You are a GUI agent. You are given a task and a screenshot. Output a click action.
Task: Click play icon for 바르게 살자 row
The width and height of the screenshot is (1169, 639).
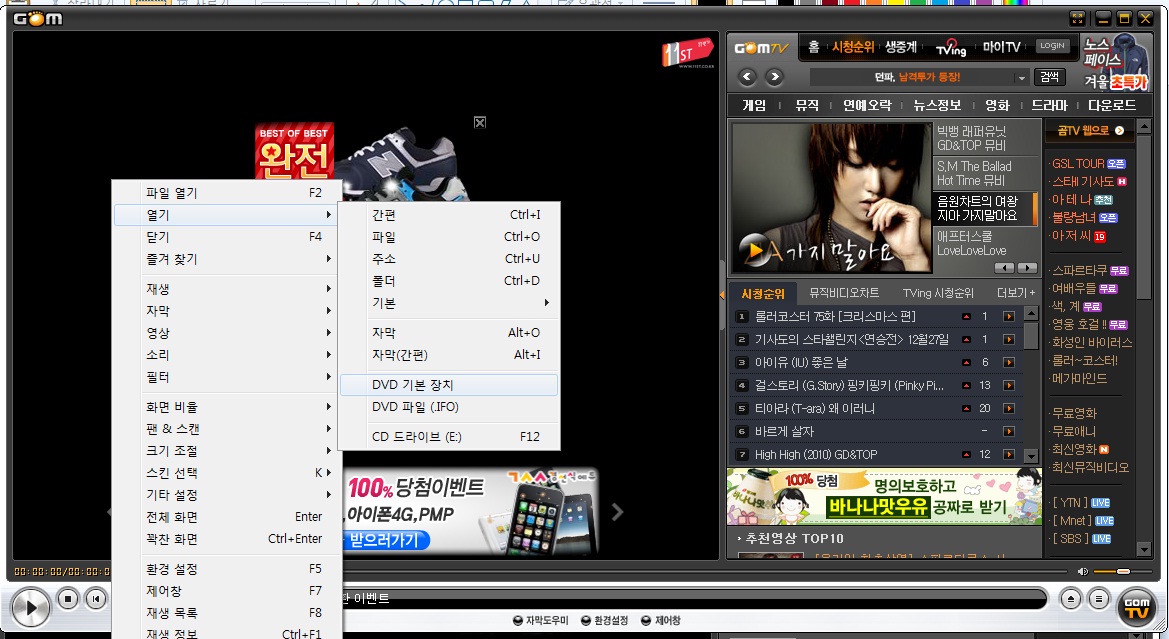1009,432
